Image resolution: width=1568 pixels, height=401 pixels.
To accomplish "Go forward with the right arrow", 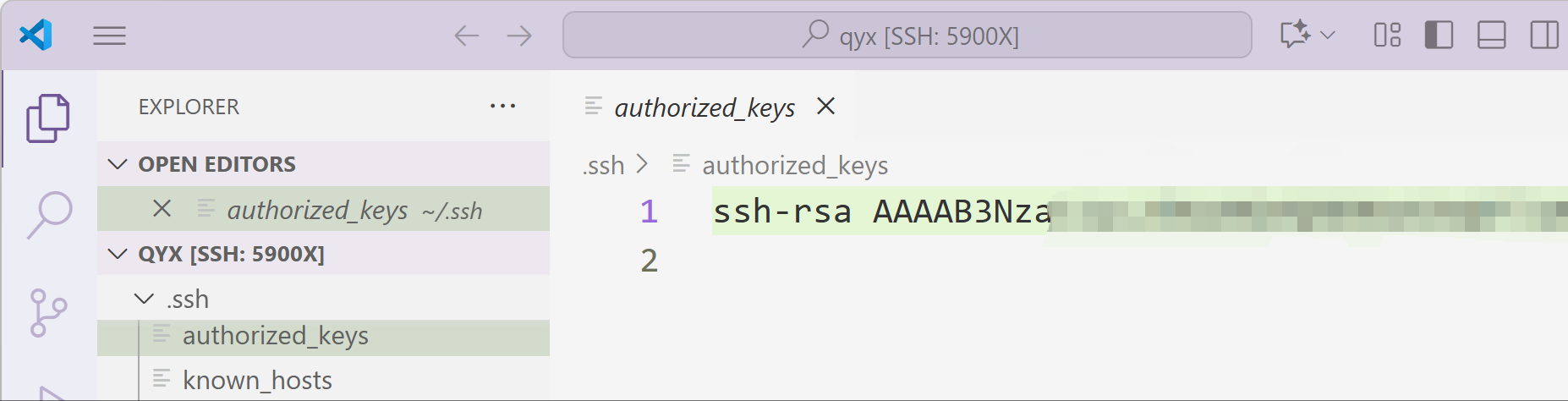I will [519, 36].
